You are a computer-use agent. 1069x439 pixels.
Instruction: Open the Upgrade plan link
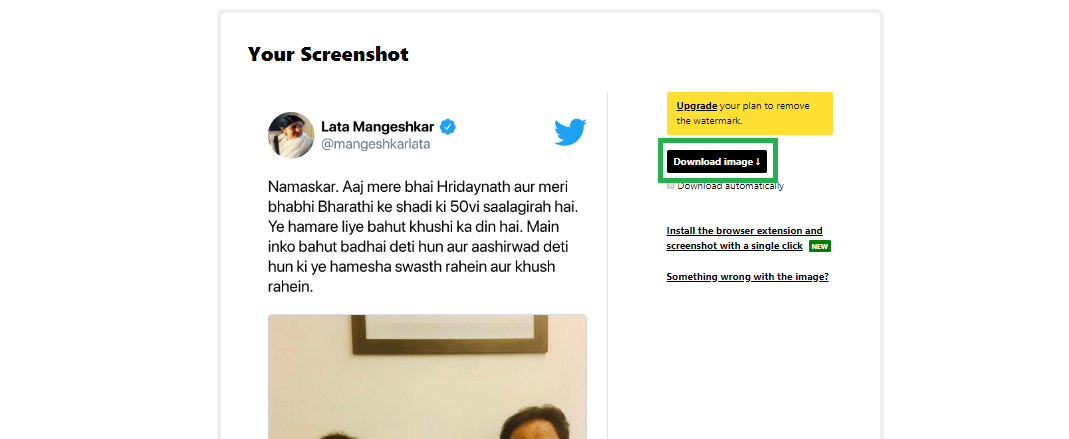pos(696,106)
